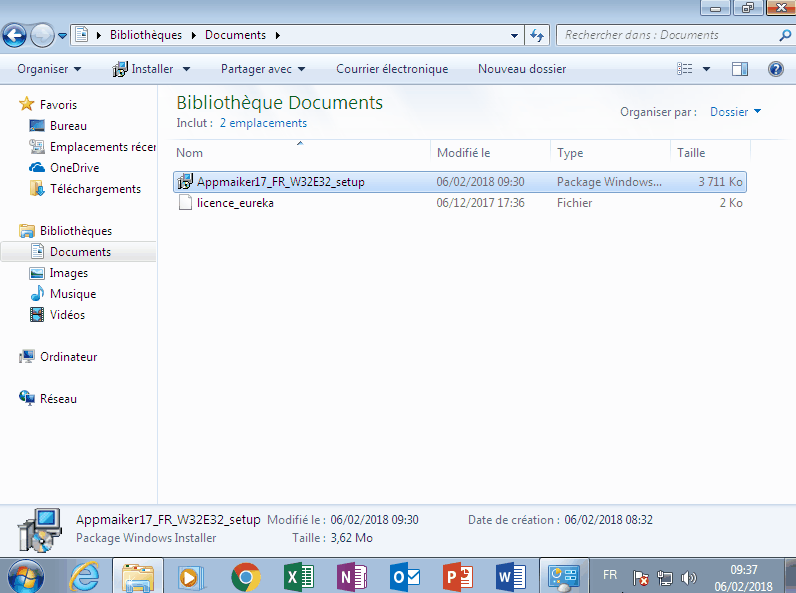
Task: Click in the Rechercher dans Documents field
Action: point(665,35)
